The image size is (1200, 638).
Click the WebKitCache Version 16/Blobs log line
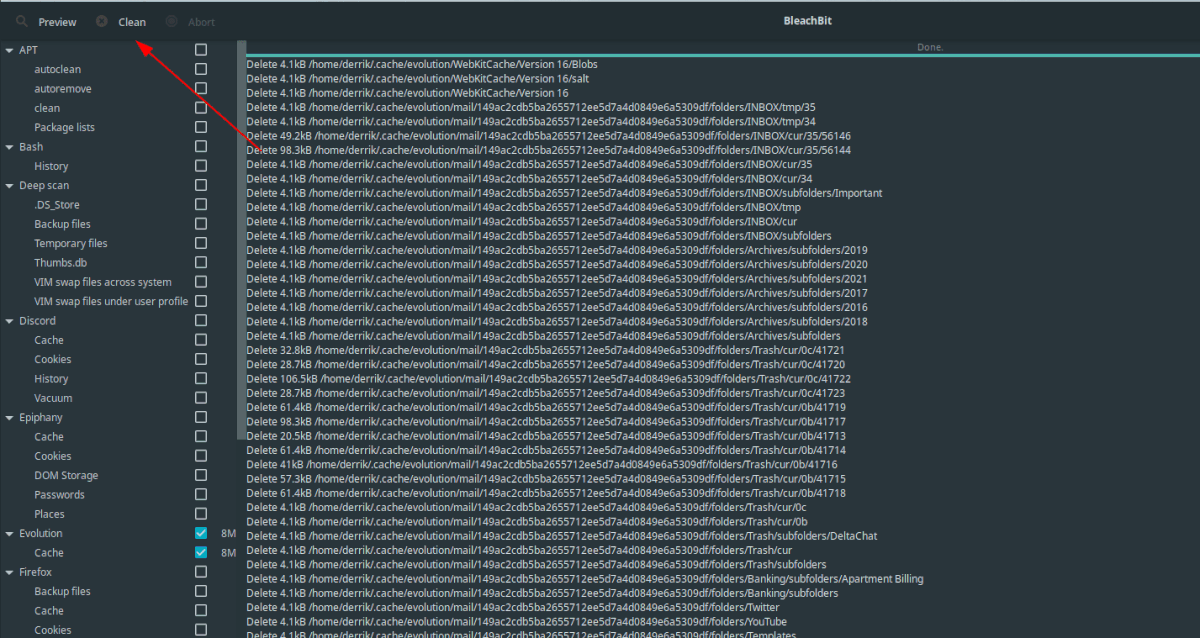[x=422, y=65]
